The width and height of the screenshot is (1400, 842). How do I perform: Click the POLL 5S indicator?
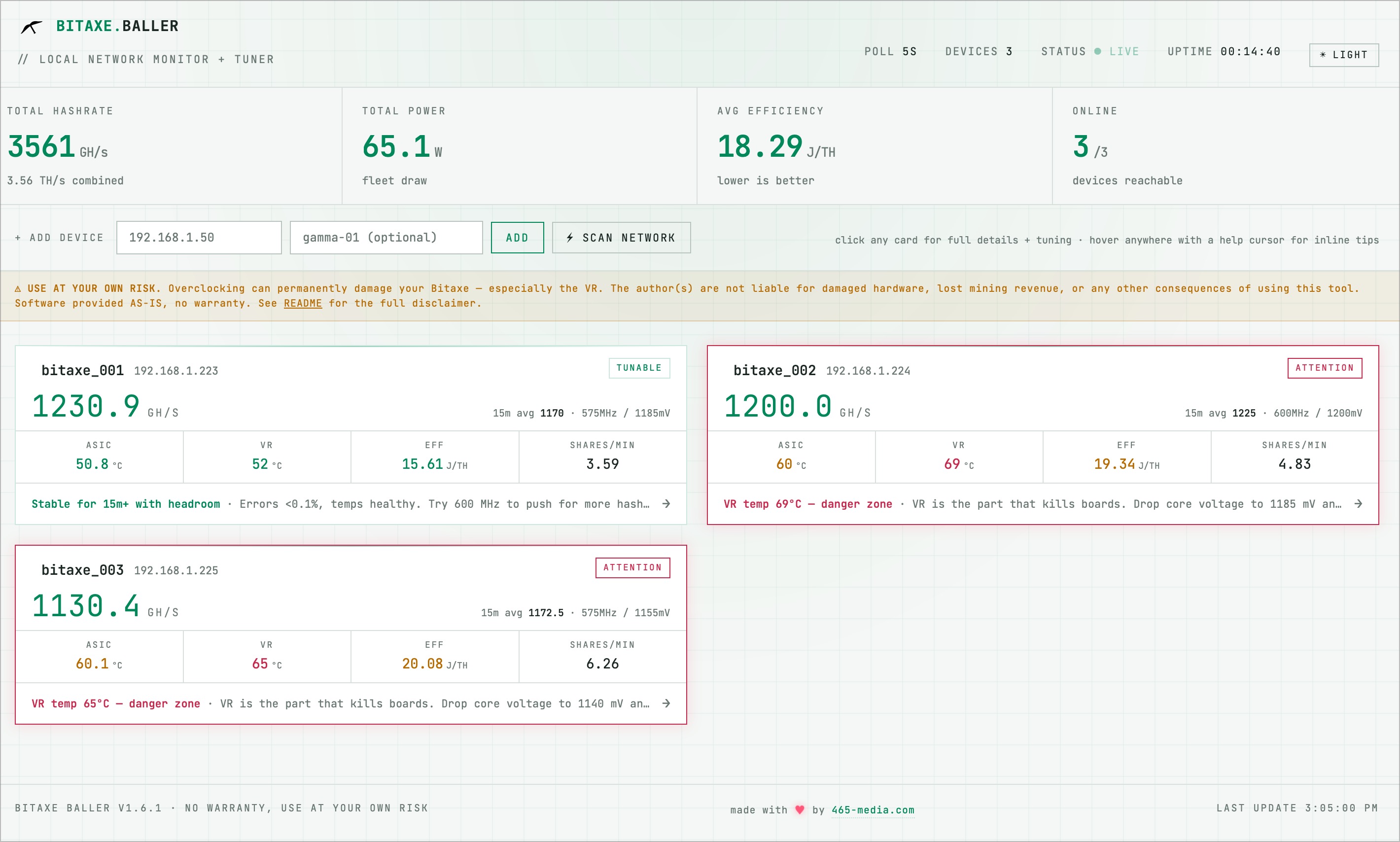(891, 52)
